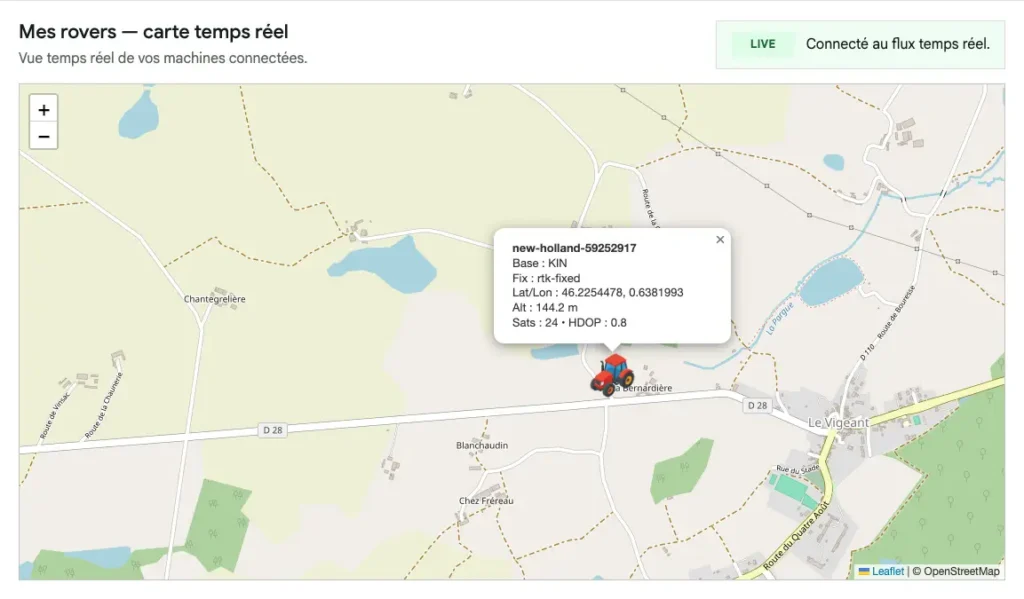Click the Ukrainian flag icon beside Leaflet
The height and width of the screenshot is (599, 1024).
click(864, 571)
